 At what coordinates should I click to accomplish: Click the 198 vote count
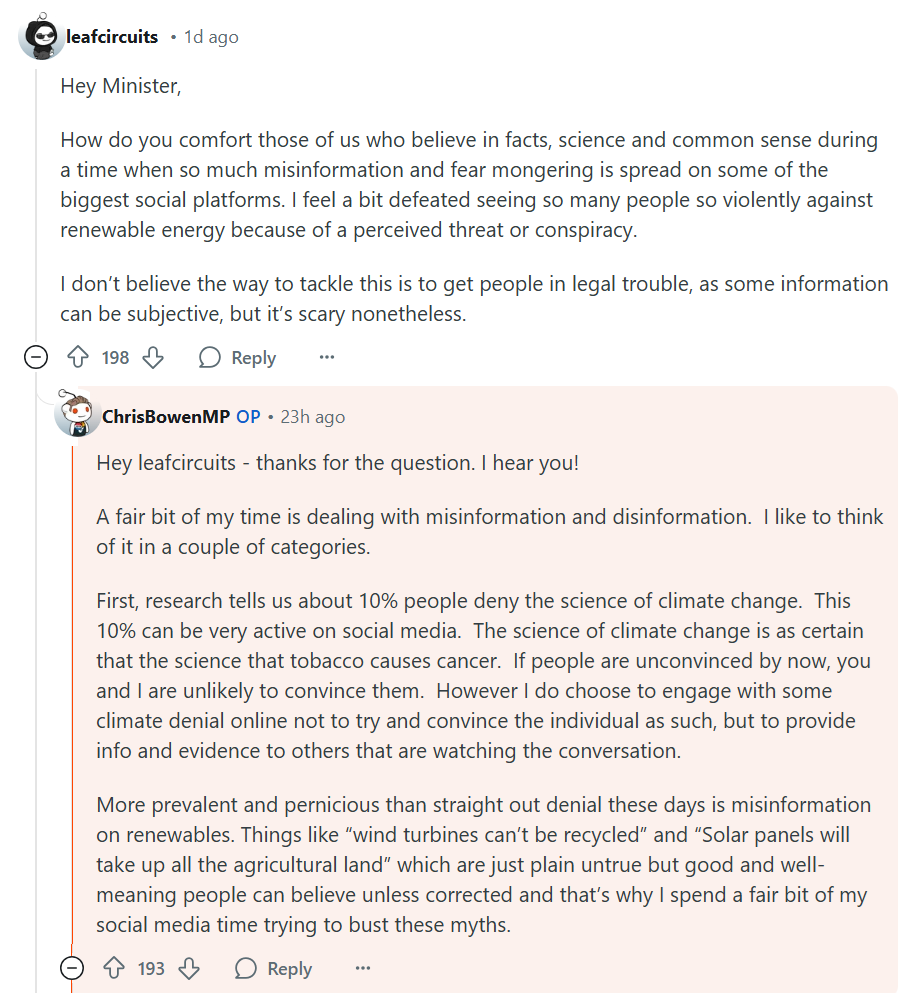click(116, 357)
